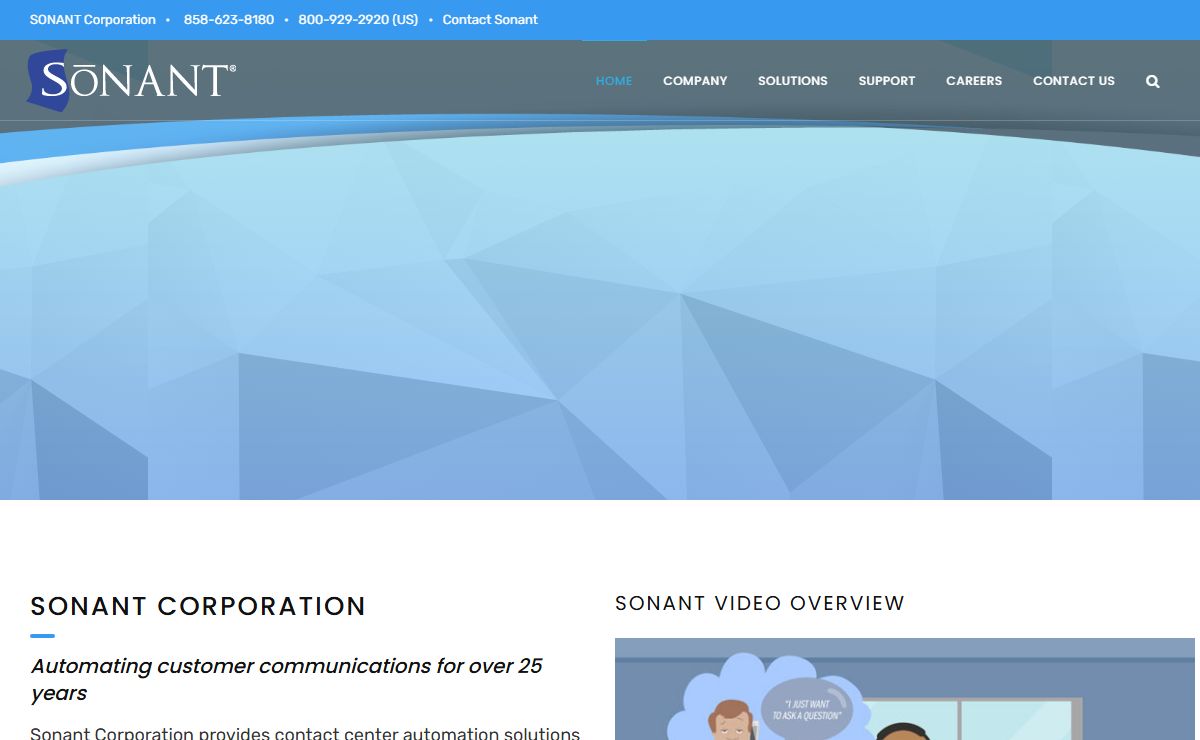Click the 800-929-2920 (US) phone number

pos(358,20)
